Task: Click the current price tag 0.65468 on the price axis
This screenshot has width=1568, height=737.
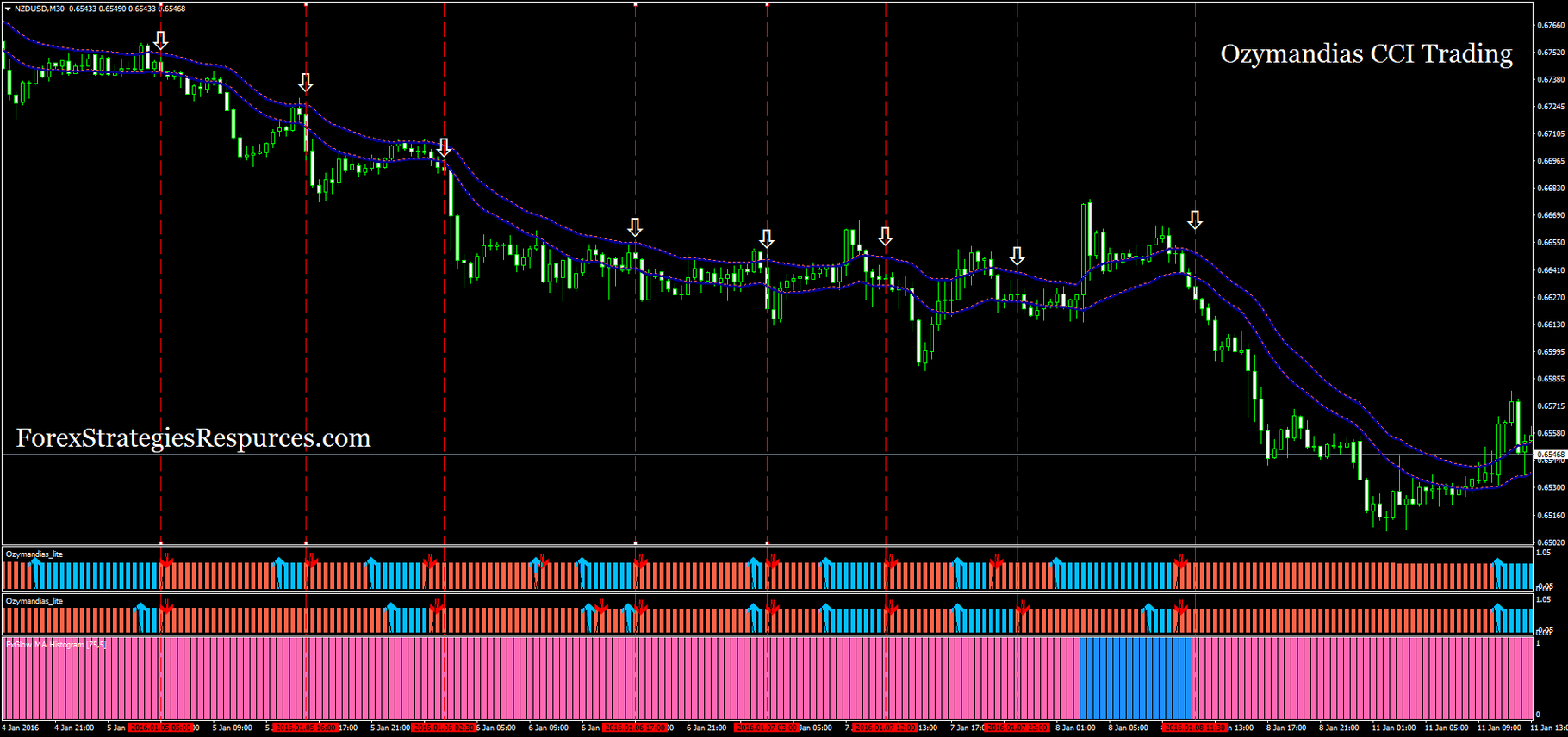Action: [x=1551, y=455]
